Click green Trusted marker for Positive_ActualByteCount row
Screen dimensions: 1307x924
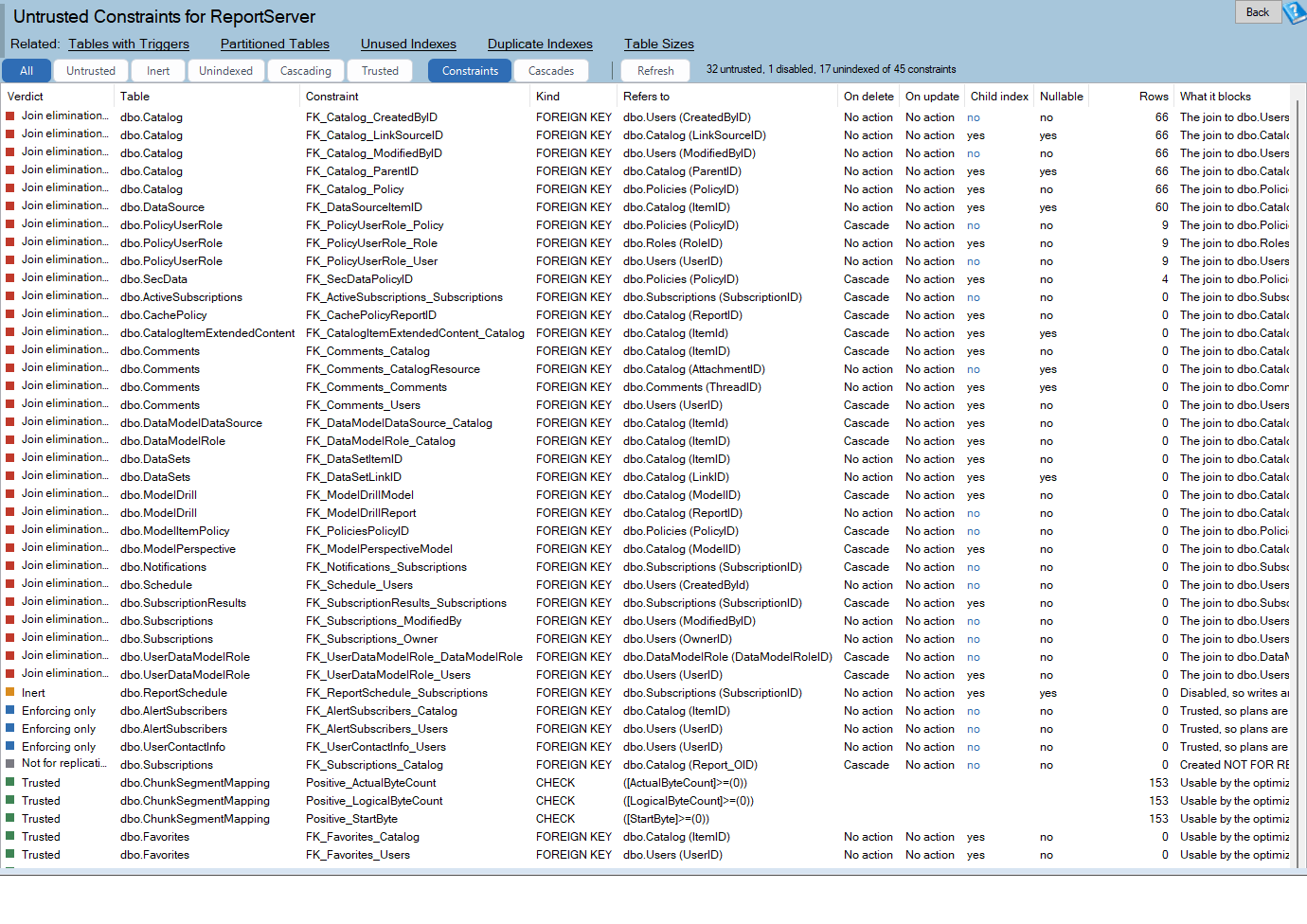pos(10,783)
